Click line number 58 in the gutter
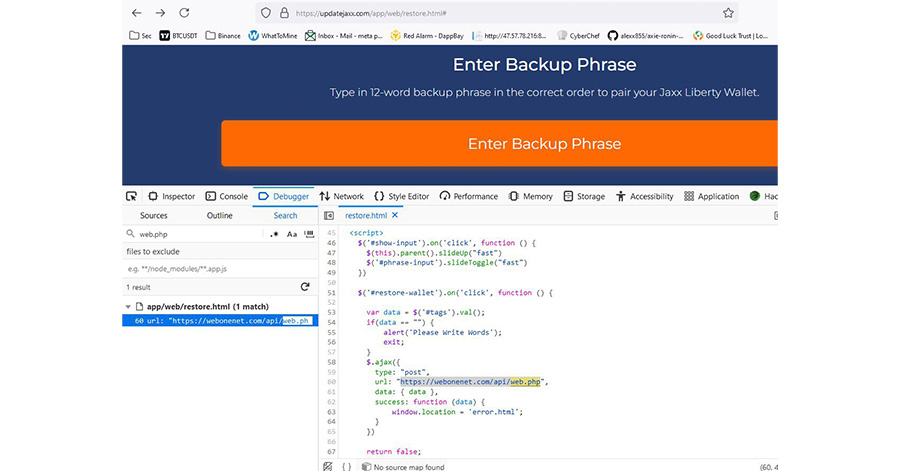The height and width of the screenshot is (471, 900). 331,362
